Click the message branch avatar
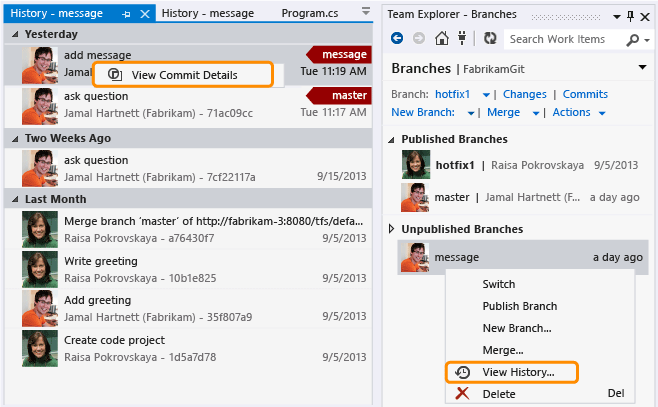Viewport: 658px width, 407px height. coord(415,257)
